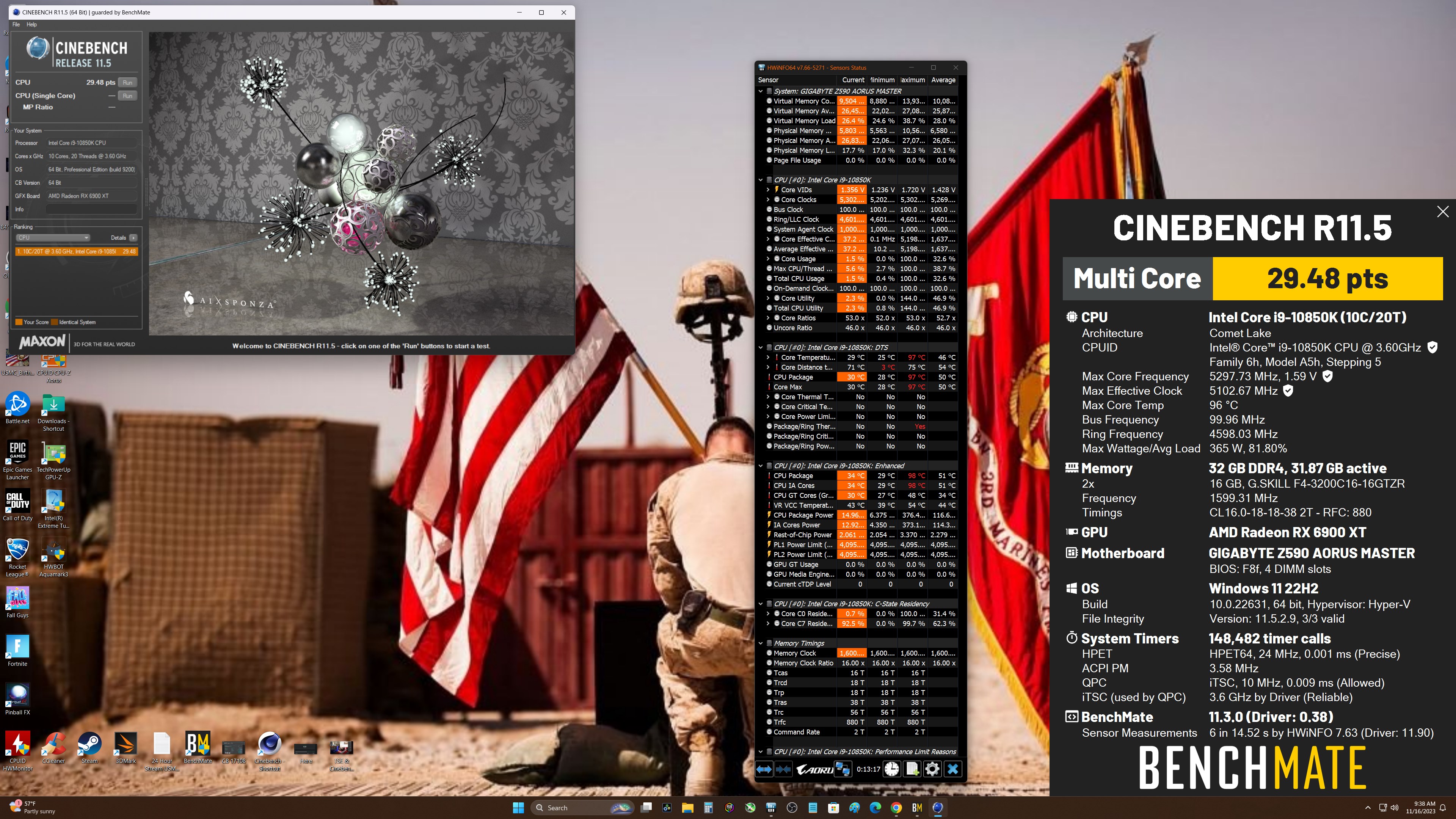Close the BenchMate result overlay X
Screen dimensions: 1456x819
click(x=1442, y=212)
